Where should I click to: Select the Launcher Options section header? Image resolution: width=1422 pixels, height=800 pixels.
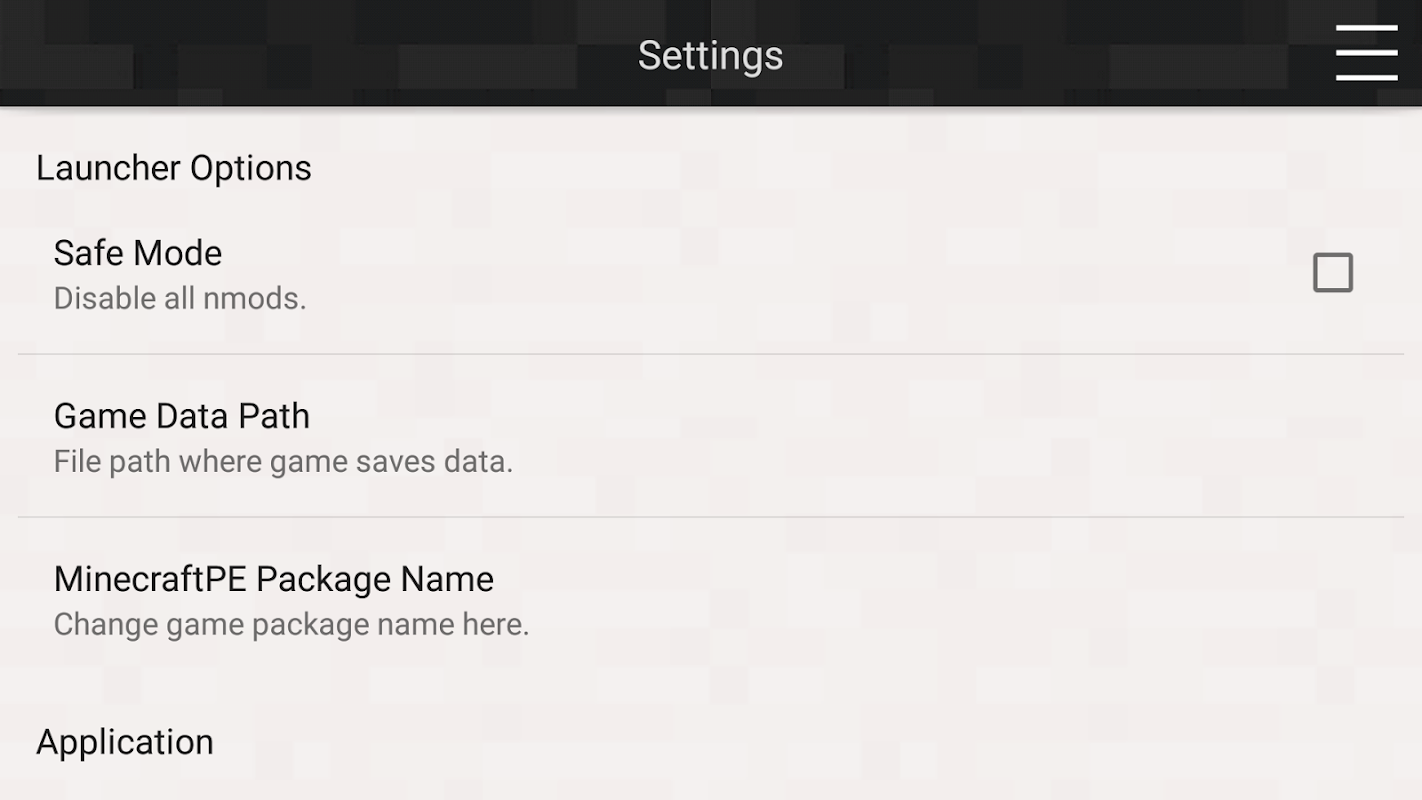pyautogui.click(x=174, y=168)
